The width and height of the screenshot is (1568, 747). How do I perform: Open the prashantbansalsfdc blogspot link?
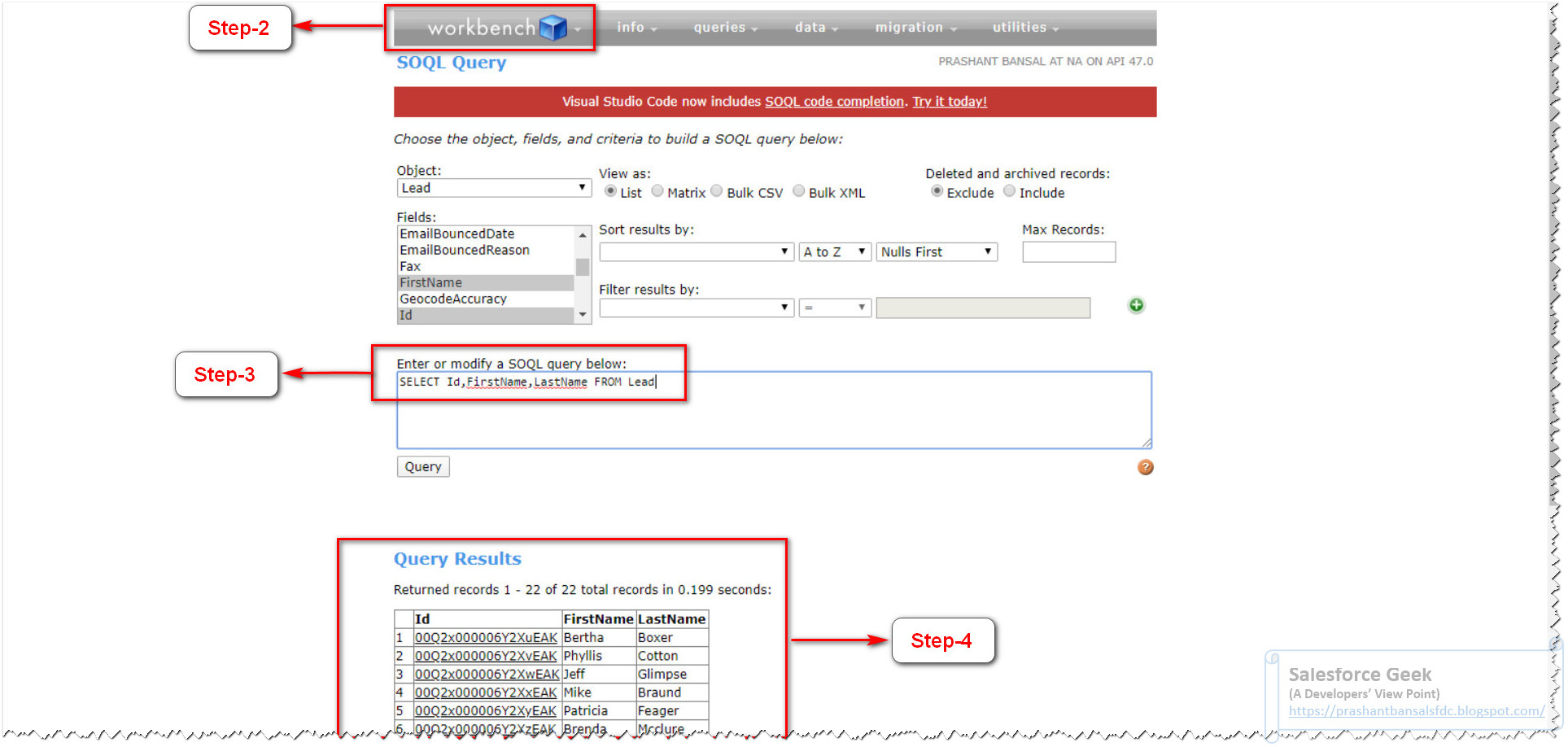[x=1417, y=711]
